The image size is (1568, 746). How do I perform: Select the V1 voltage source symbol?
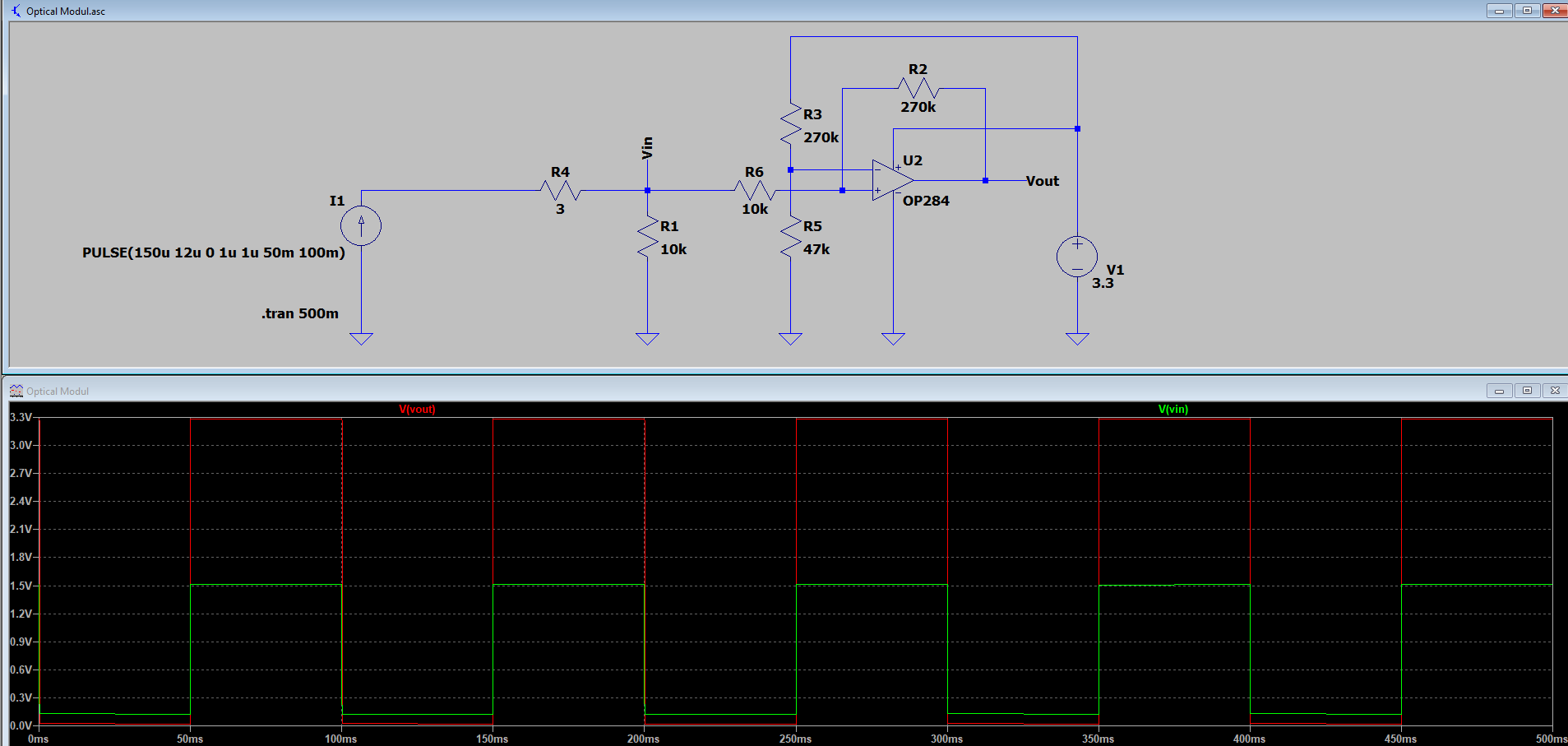coord(1077,257)
